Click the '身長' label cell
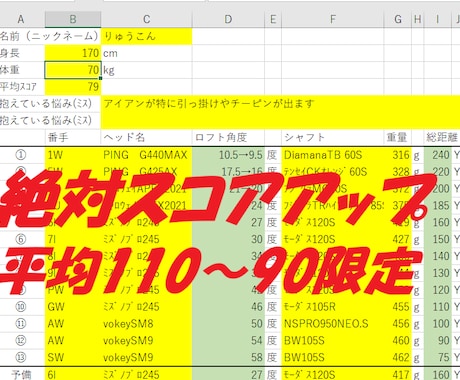The height and width of the screenshot is (380, 460). (x=22, y=53)
